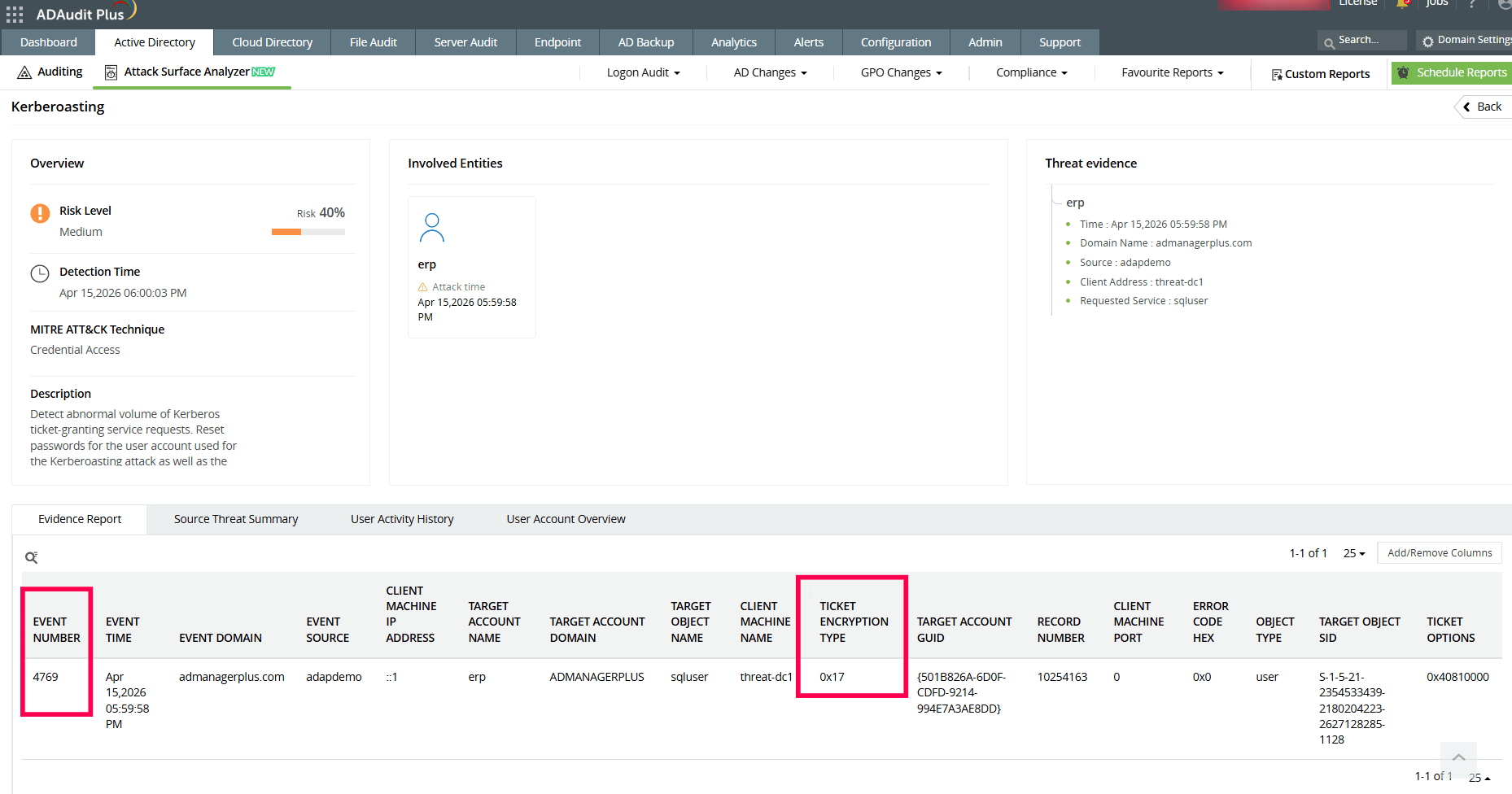Click the Custom Reports icon
This screenshot has height=794, width=1512.
[1277, 75]
